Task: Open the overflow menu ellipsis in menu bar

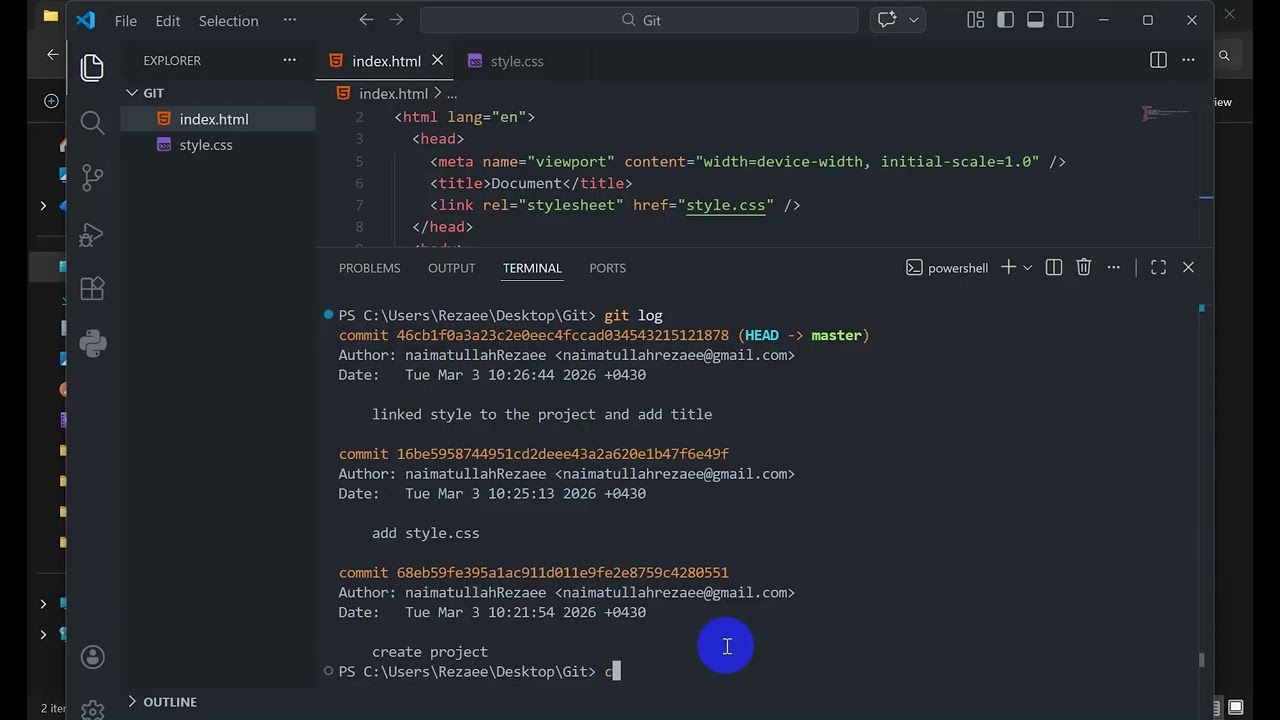Action: coord(290,20)
